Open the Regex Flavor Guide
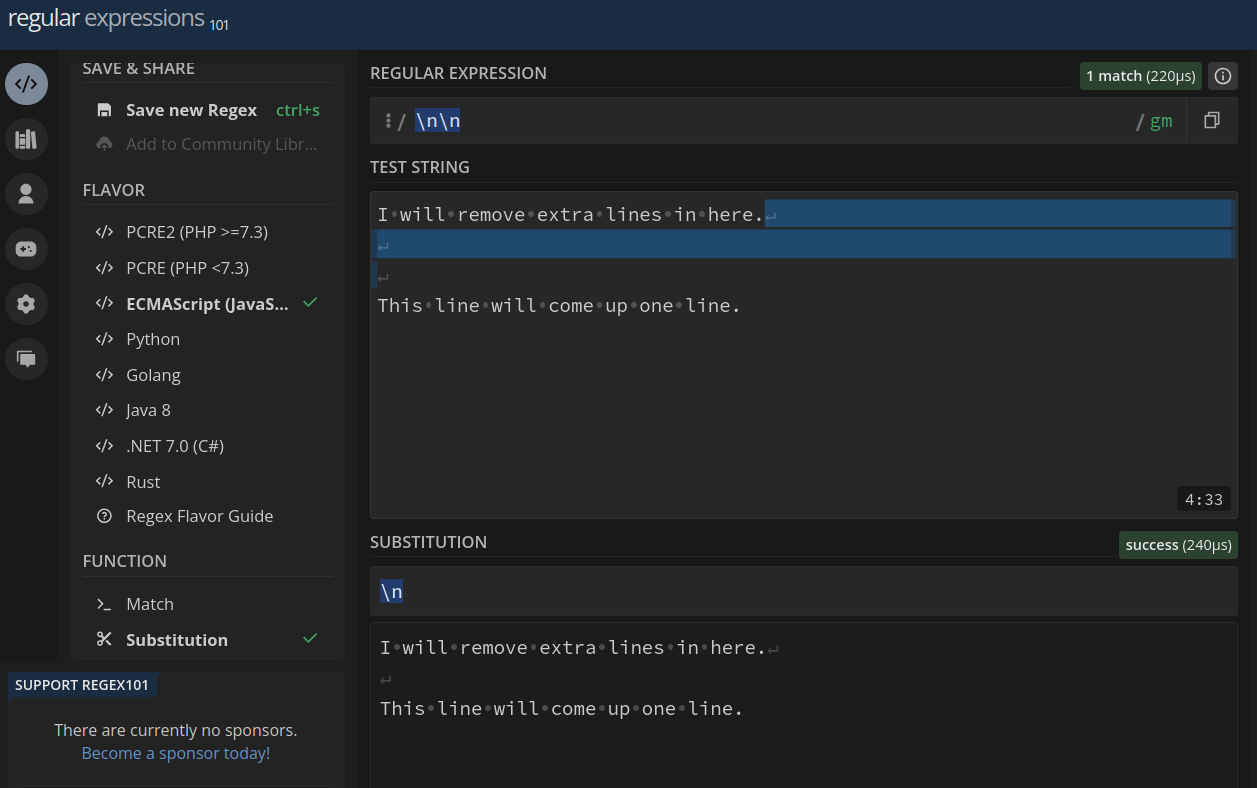Image resolution: width=1257 pixels, height=788 pixels. (x=199, y=516)
